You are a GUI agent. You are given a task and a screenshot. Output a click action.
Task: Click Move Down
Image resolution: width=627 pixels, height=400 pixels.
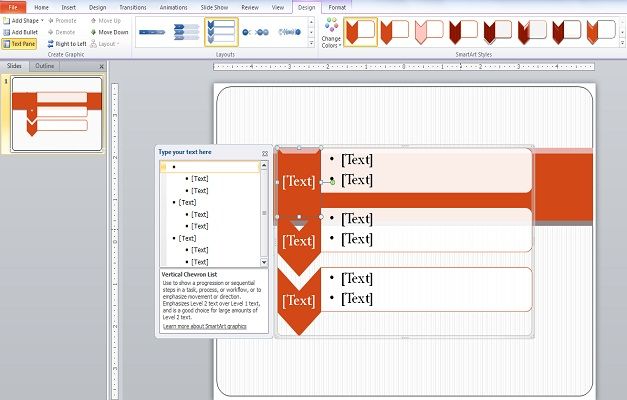[109, 32]
